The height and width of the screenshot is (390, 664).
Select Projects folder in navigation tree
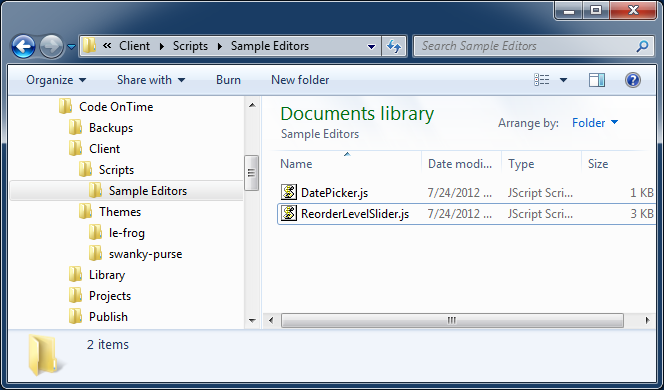tap(110, 296)
